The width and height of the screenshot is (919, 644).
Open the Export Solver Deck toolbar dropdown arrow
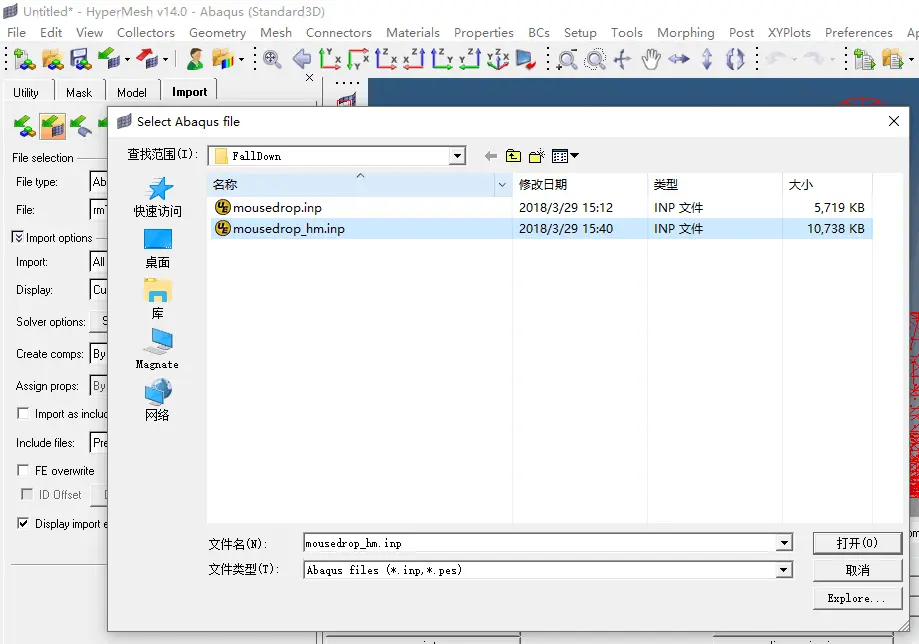click(x=166, y=60)
